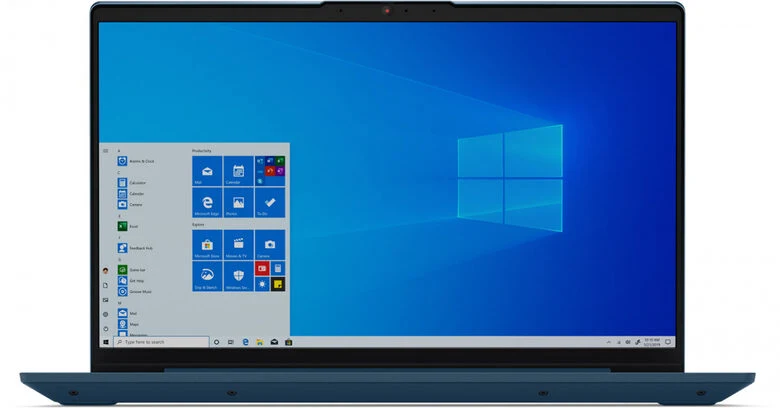The width and height of the screenshot is (780, 408).
Task: Click the network icon in system tray
Action: (619, 342)
